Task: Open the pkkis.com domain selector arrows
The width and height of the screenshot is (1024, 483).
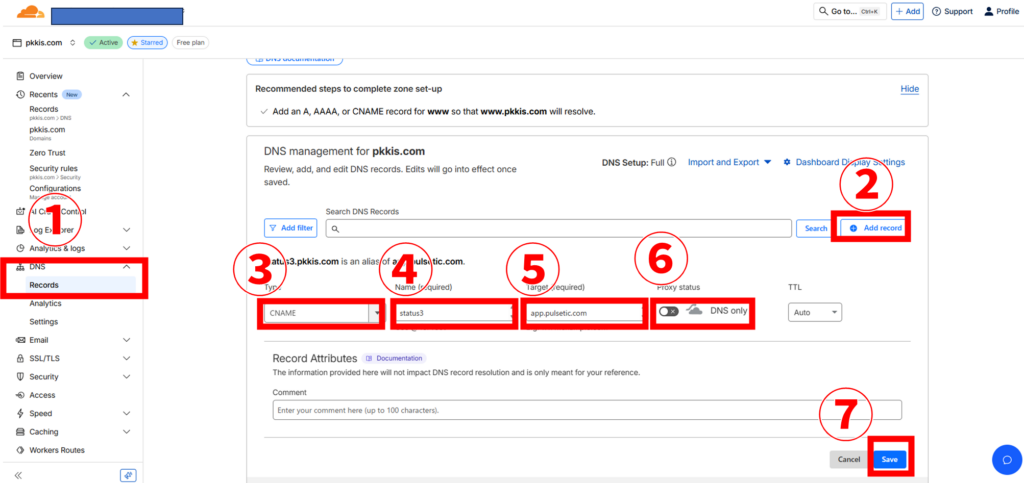Action: [x=72, y=42]
